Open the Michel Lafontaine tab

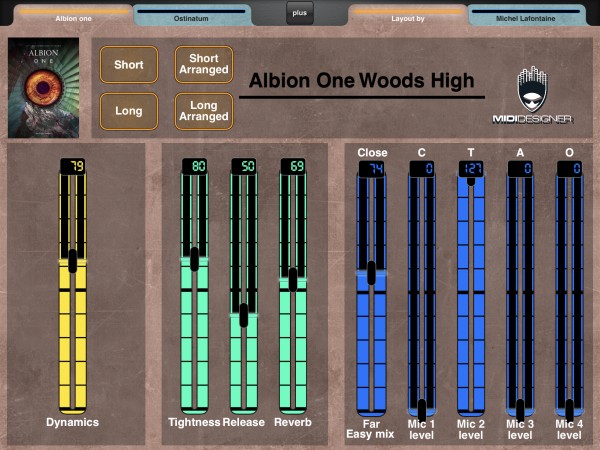[526, 16]
